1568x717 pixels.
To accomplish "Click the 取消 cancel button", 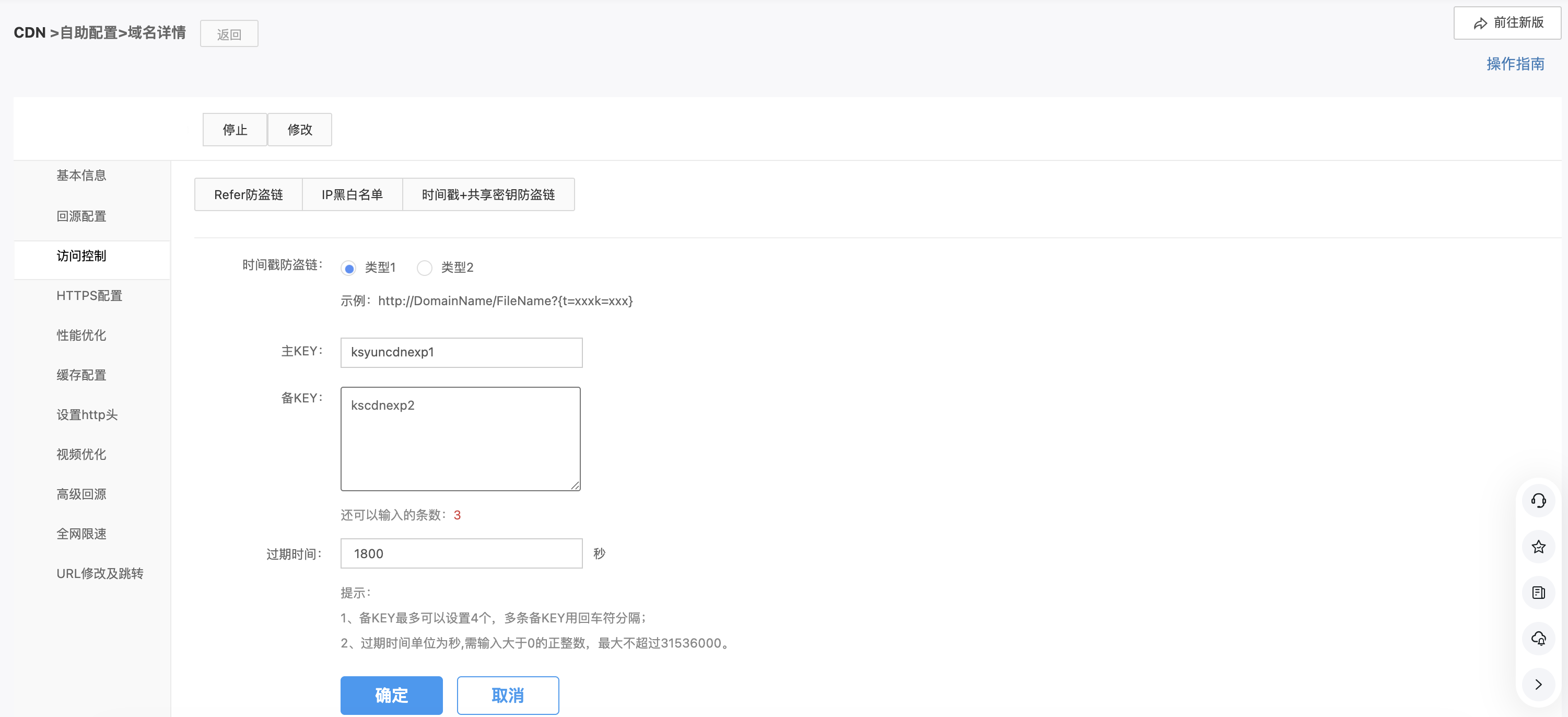I will (508, 695).
